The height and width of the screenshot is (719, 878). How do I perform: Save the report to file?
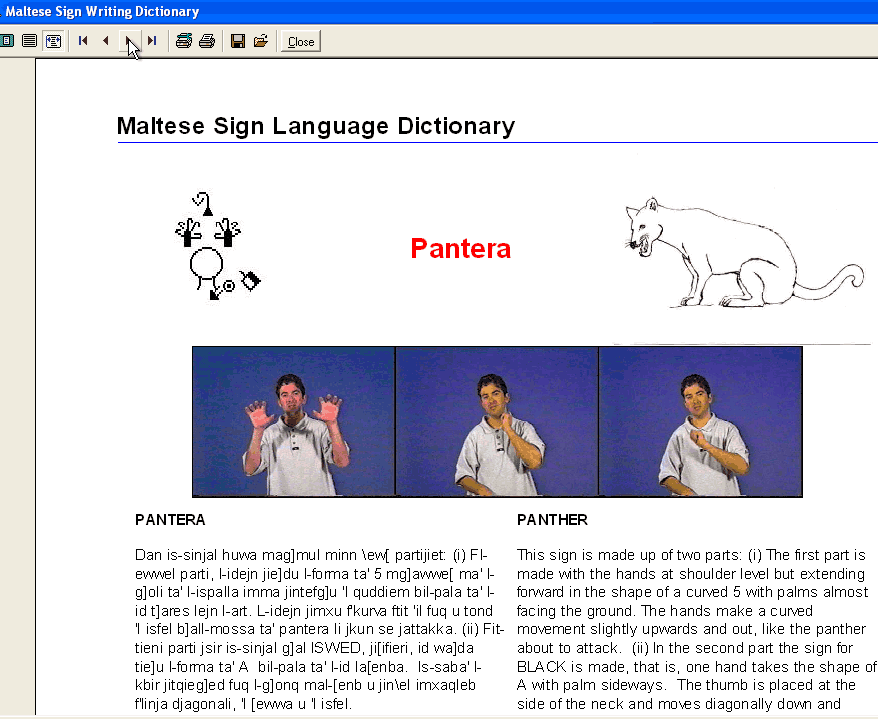coord(238,41)
